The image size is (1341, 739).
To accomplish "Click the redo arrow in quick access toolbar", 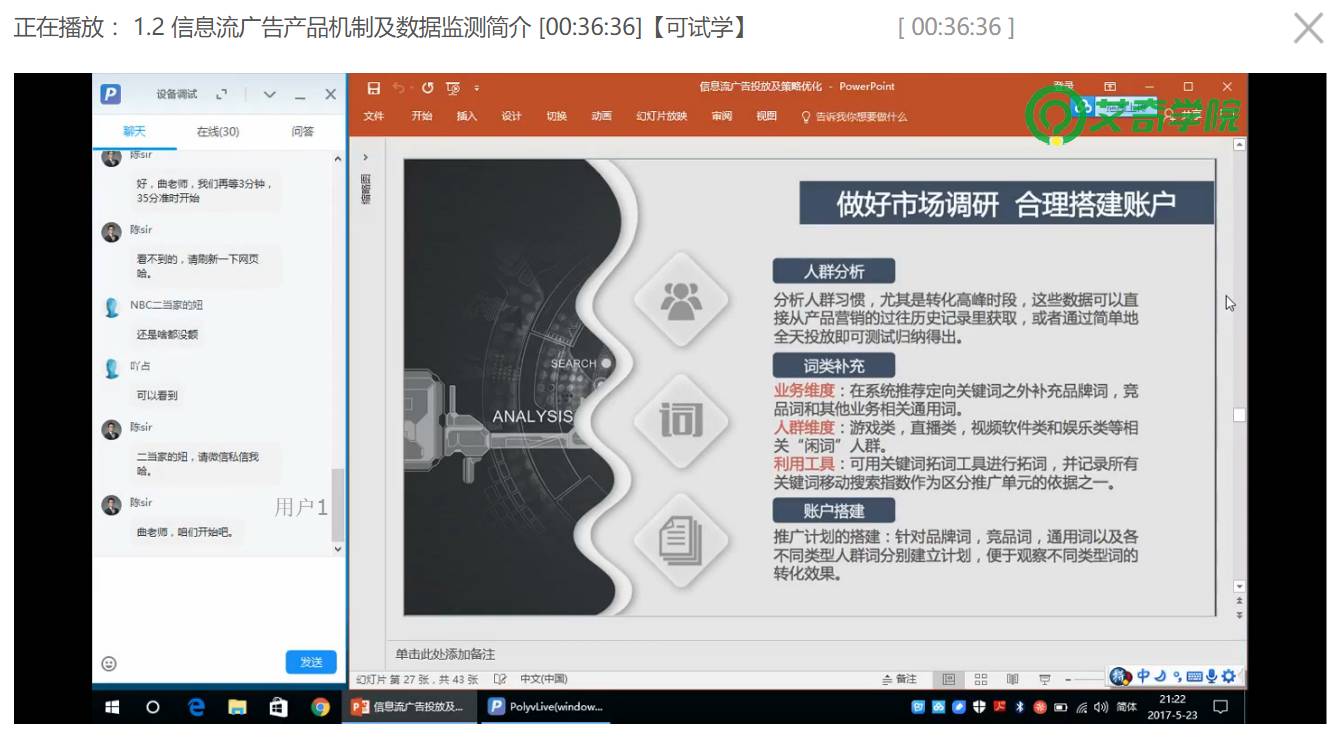I will pyautogui.click(x=428, y=88).
